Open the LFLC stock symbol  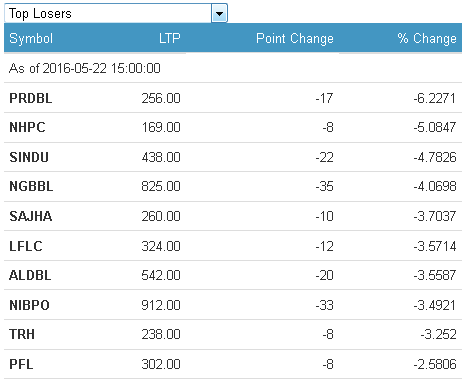(26, 246)
